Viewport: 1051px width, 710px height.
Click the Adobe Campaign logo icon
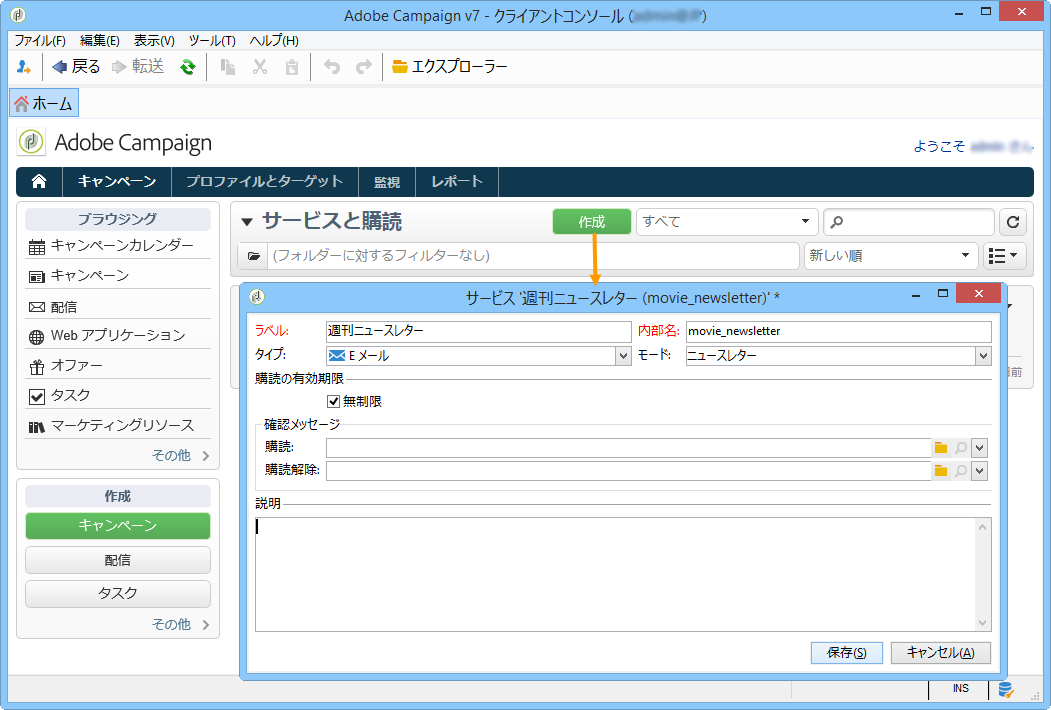coord(31,142)
